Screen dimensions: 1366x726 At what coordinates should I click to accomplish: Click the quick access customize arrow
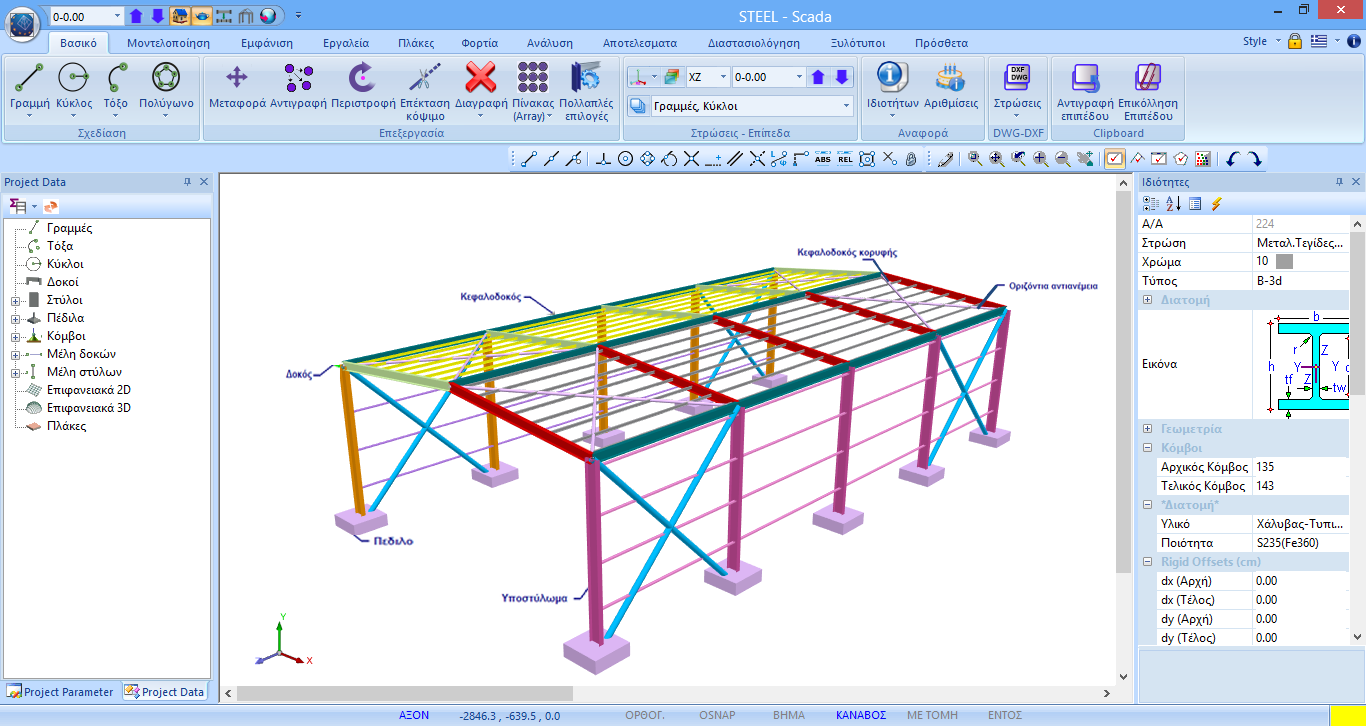point(298,16)
